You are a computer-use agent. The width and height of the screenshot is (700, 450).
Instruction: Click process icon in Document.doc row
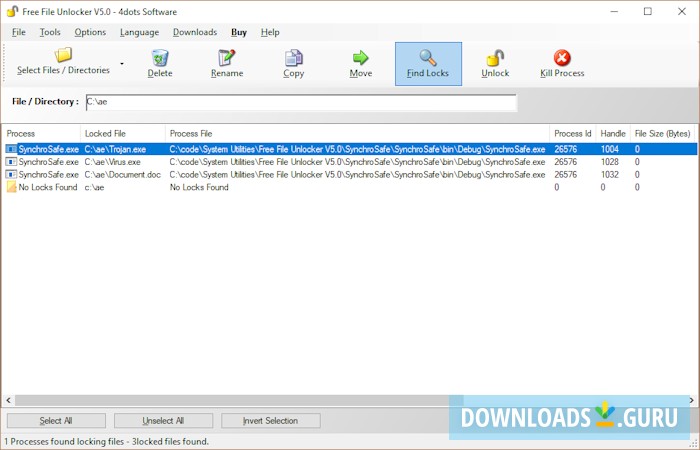click(x=11, y=175)
